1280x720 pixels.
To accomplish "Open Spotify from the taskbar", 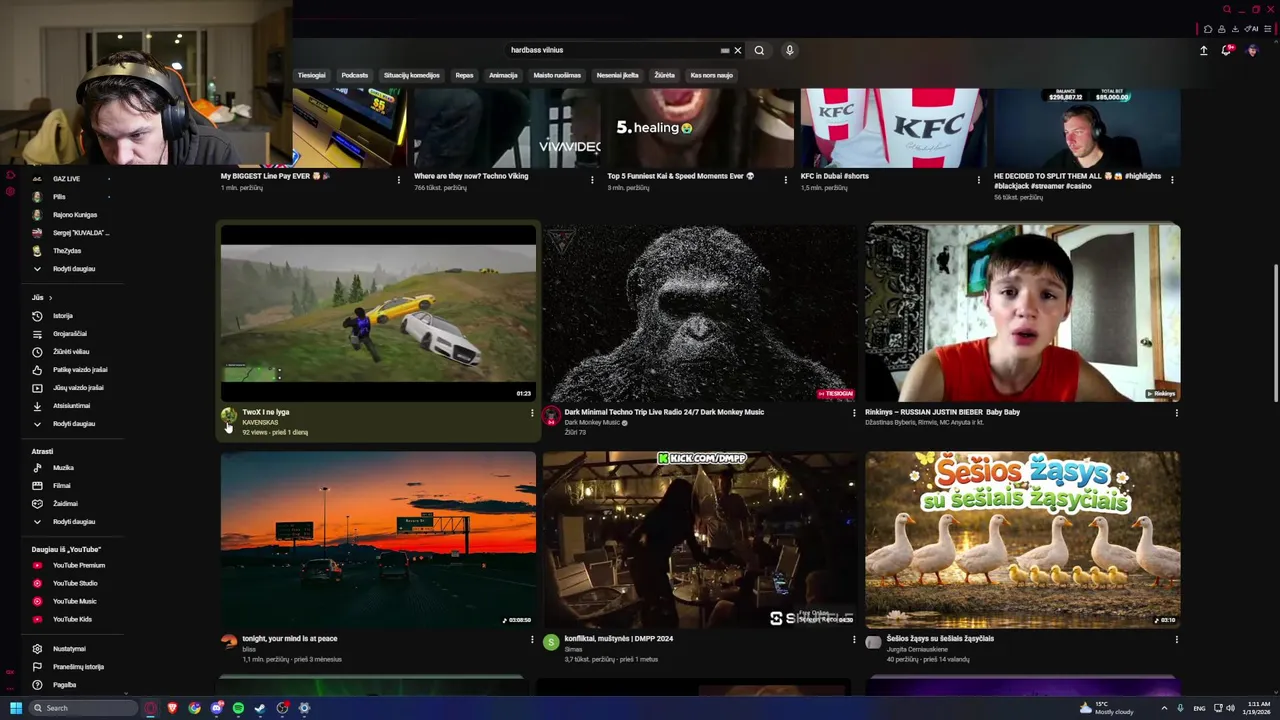I will pyautogui.click(x=238, y=708).
